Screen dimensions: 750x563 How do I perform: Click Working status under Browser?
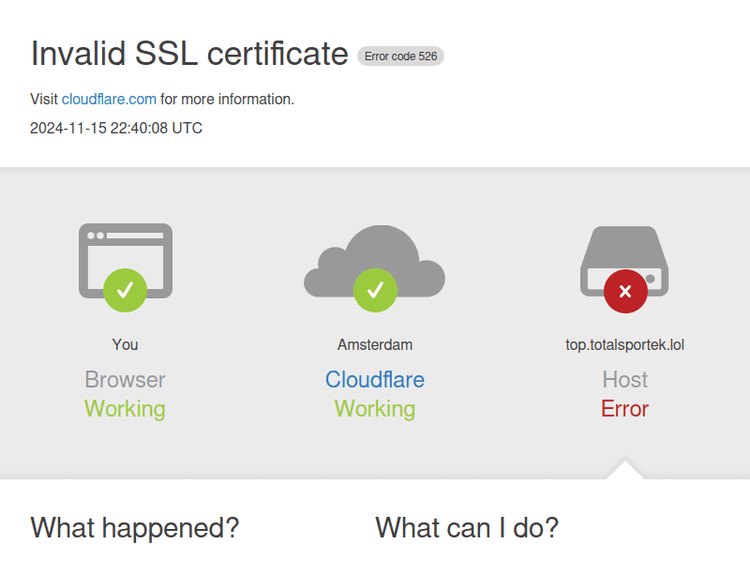pyautogui.click(x=125, y=409)
